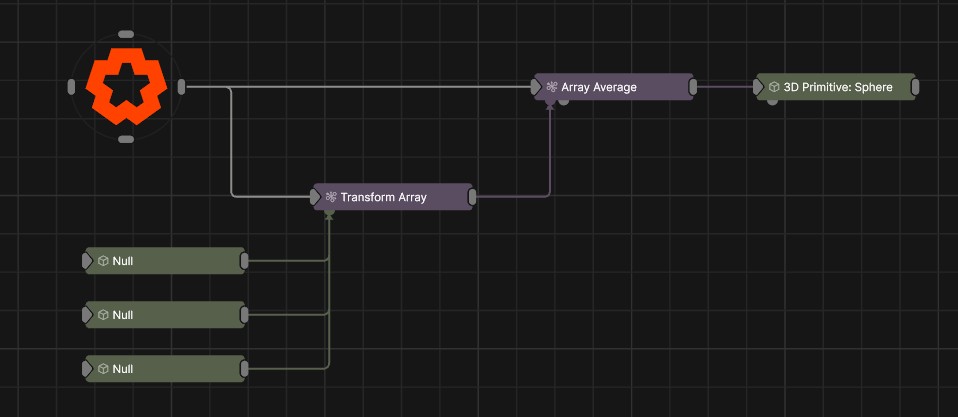Click the output port of Array Average node
958x417 pixels.
(692, 87)
